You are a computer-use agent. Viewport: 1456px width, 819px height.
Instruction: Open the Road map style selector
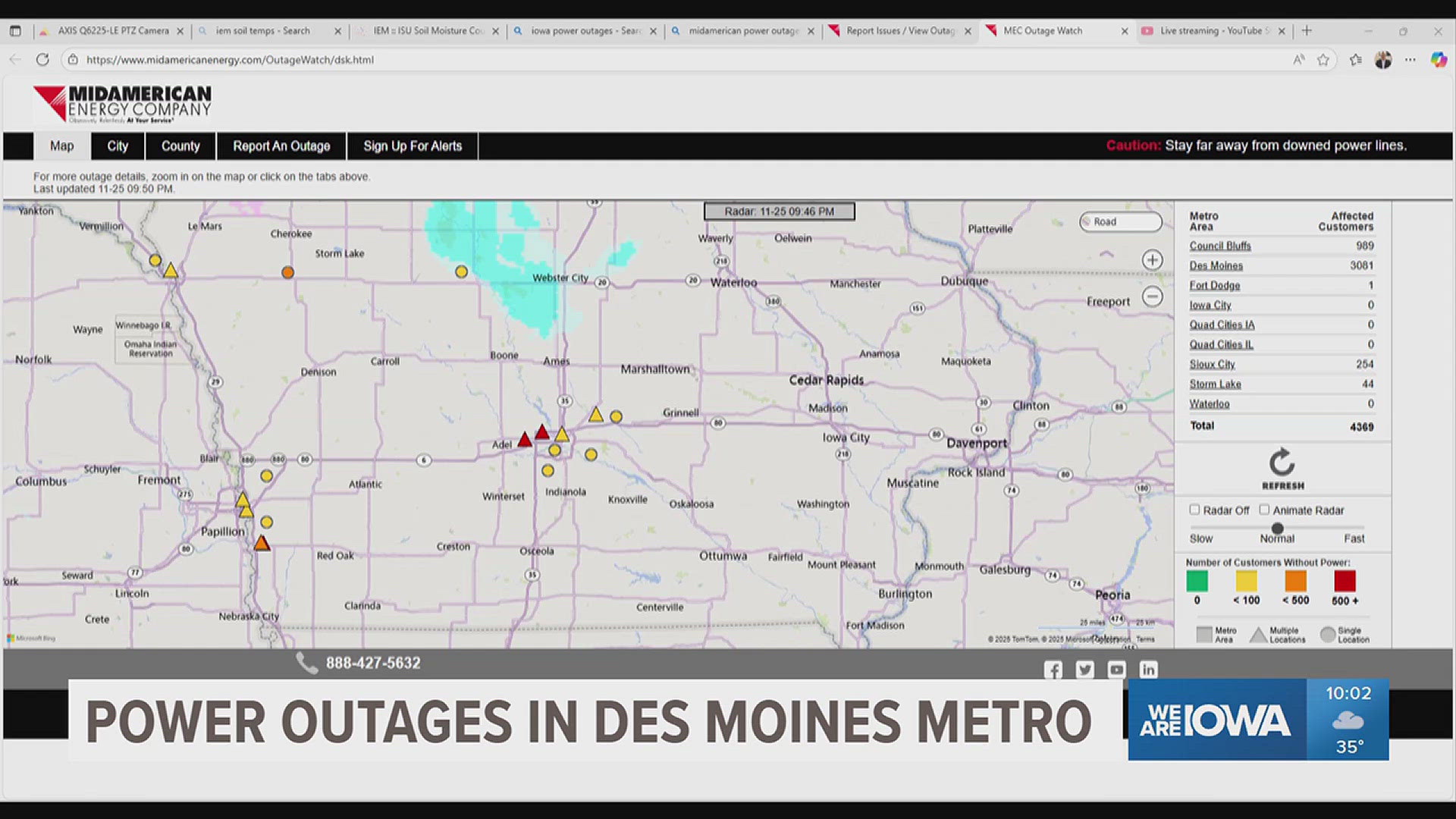(1120, 221)
